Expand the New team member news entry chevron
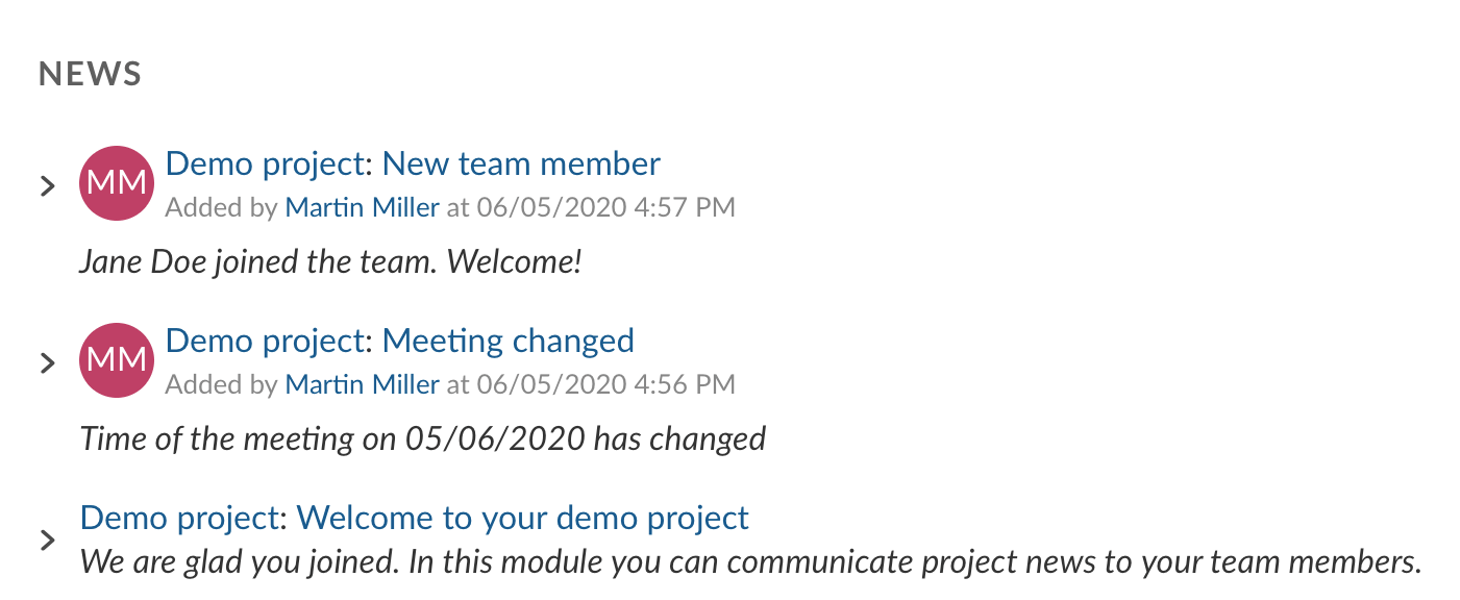The height and width of the screenshot is (600, 1460). (x=47, y=186)
